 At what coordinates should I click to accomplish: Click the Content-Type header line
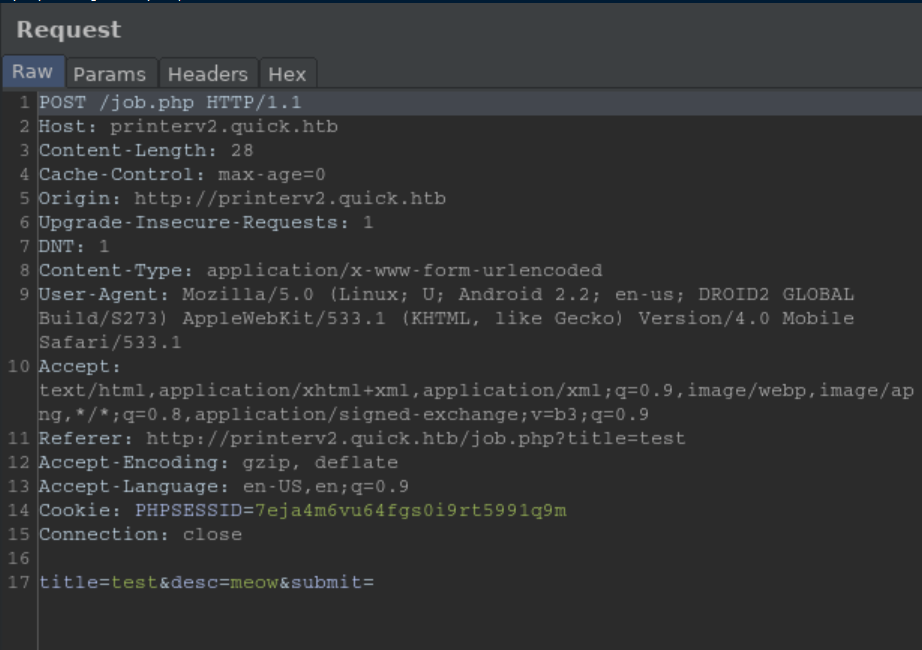pyautogui.click(x=320, y=271)
